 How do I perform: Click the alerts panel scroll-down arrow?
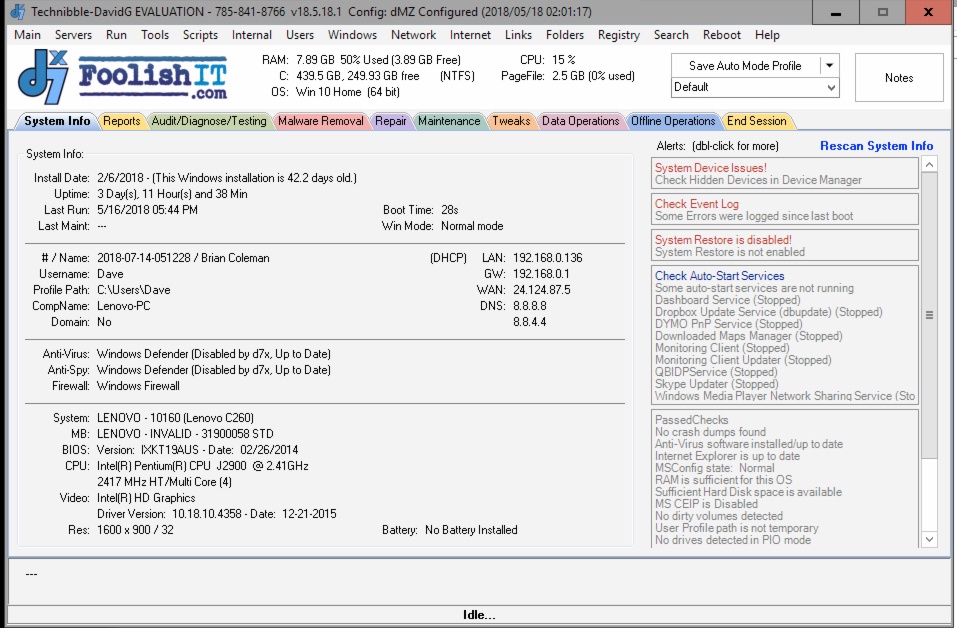(929, 539)
